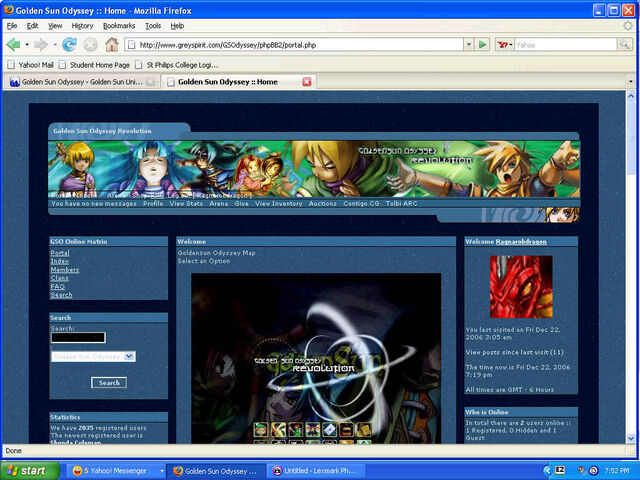Open the Clans link in the sidebar
640x480 pixels.
[59, 278]
